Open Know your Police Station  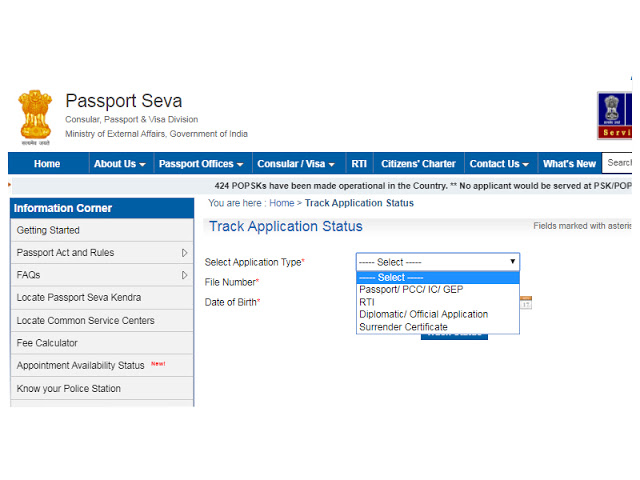[x=102, y=388]
